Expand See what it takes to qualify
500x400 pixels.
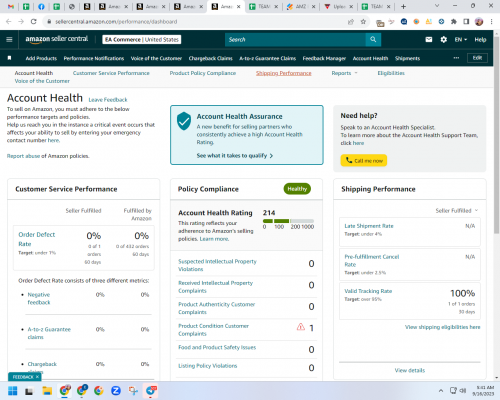pyautogui.click(x=235, y=156)
